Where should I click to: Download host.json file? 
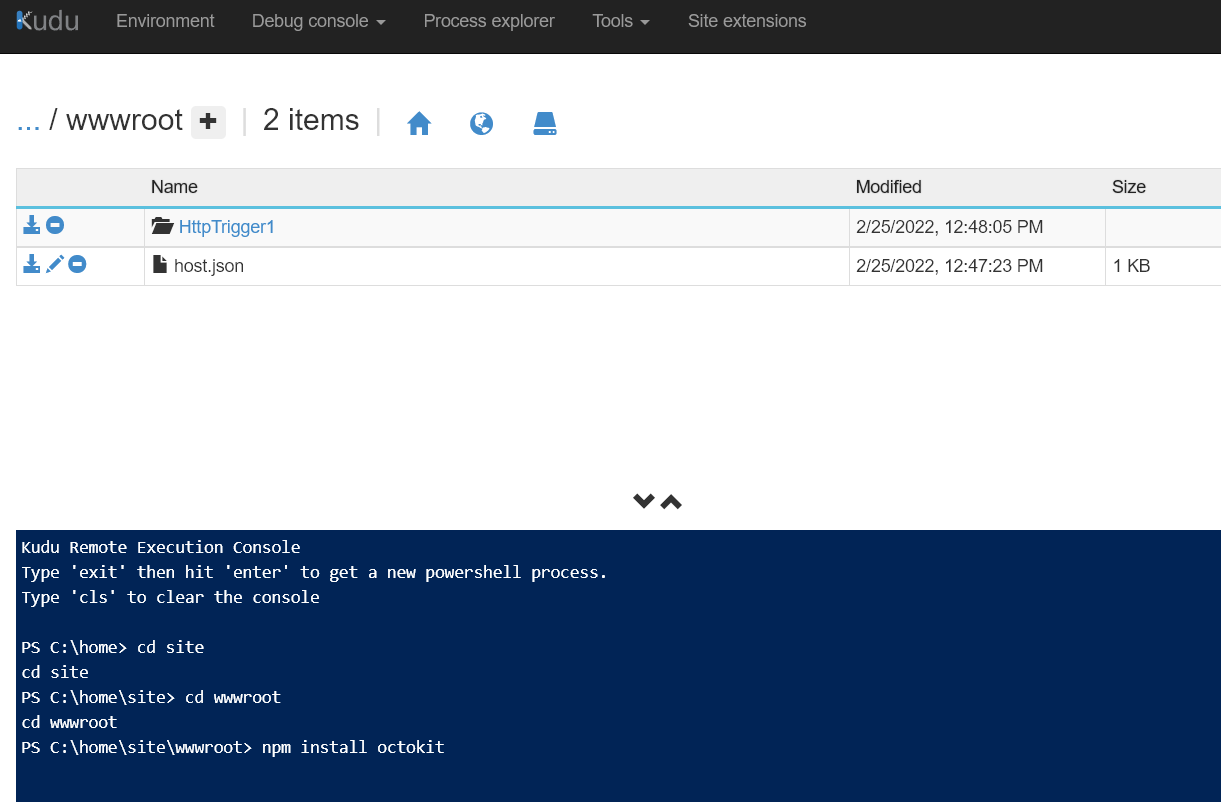point(32,264)
